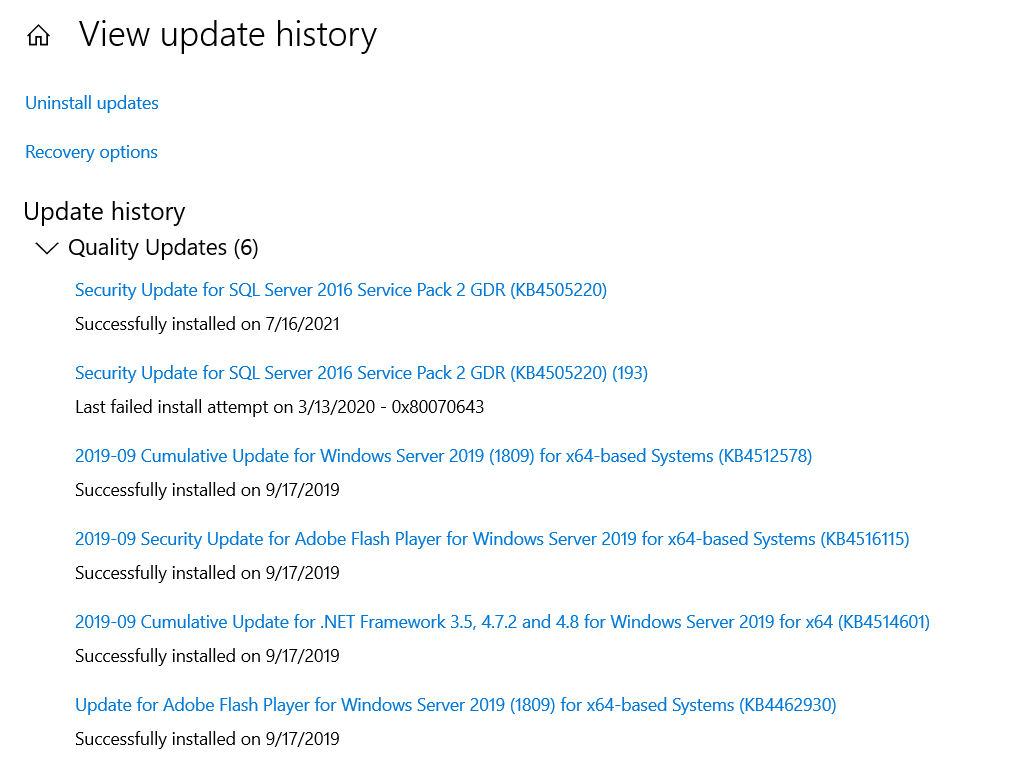Open Recovery options
The height and width of the screenshot is (762, 1035).
click(91, 152)
